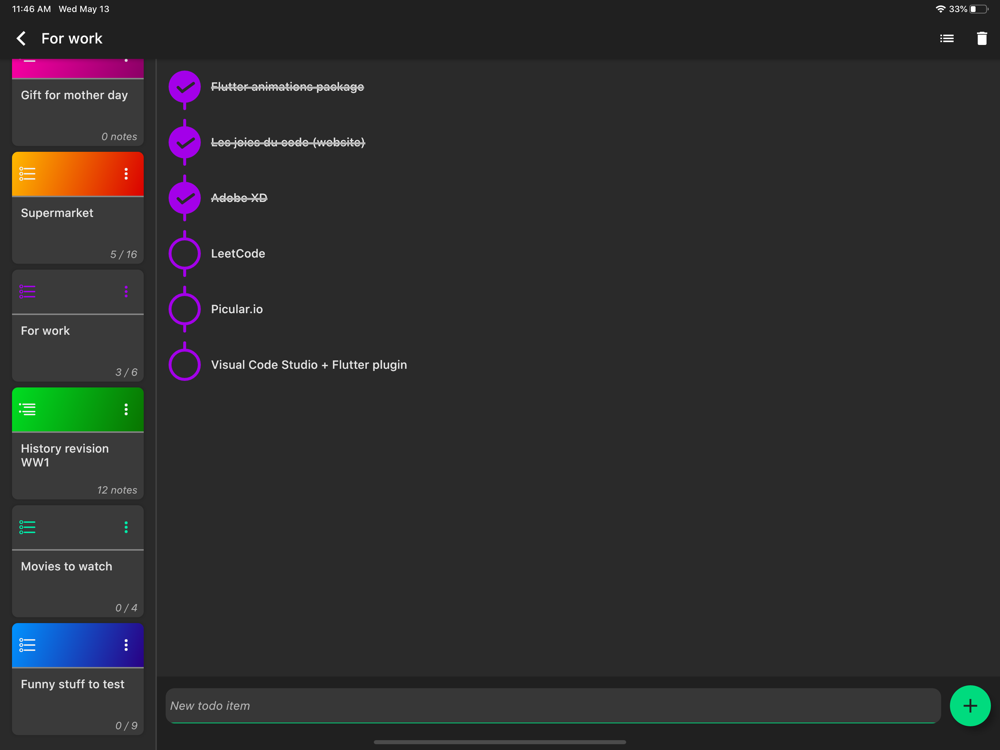Screen dimensions: 1000x750
Task: Click the History revision notes list icon
Action: pyautogui.click(x=27, y=409)
